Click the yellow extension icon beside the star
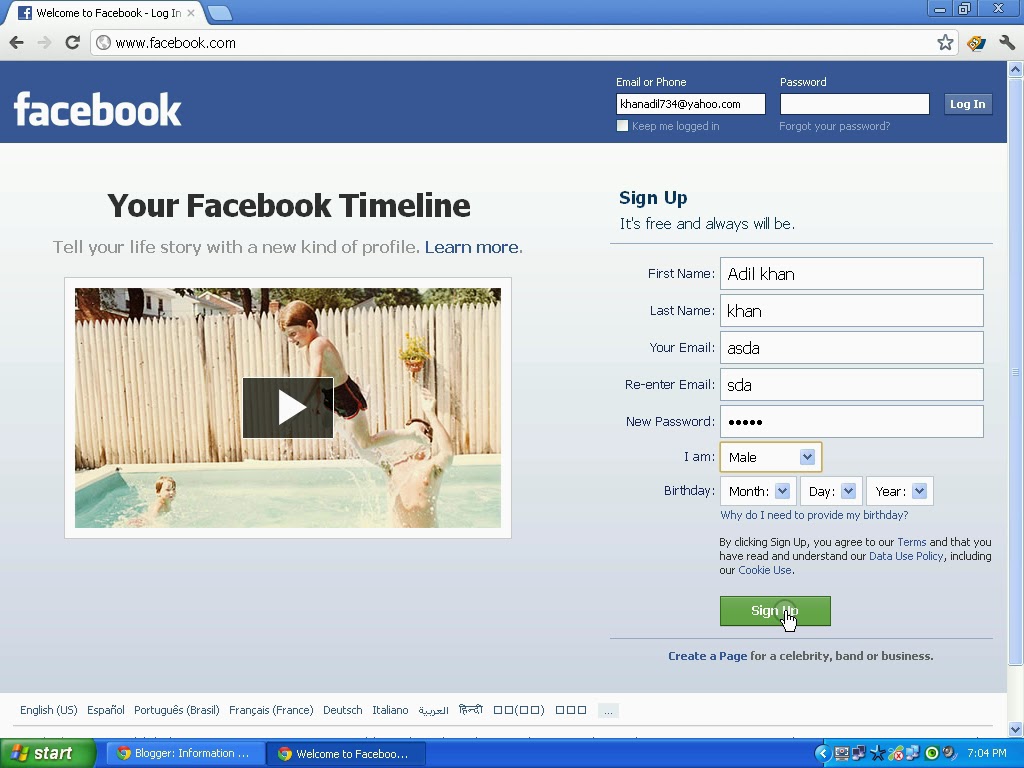The image size is (1024, 768). (976, 43)
